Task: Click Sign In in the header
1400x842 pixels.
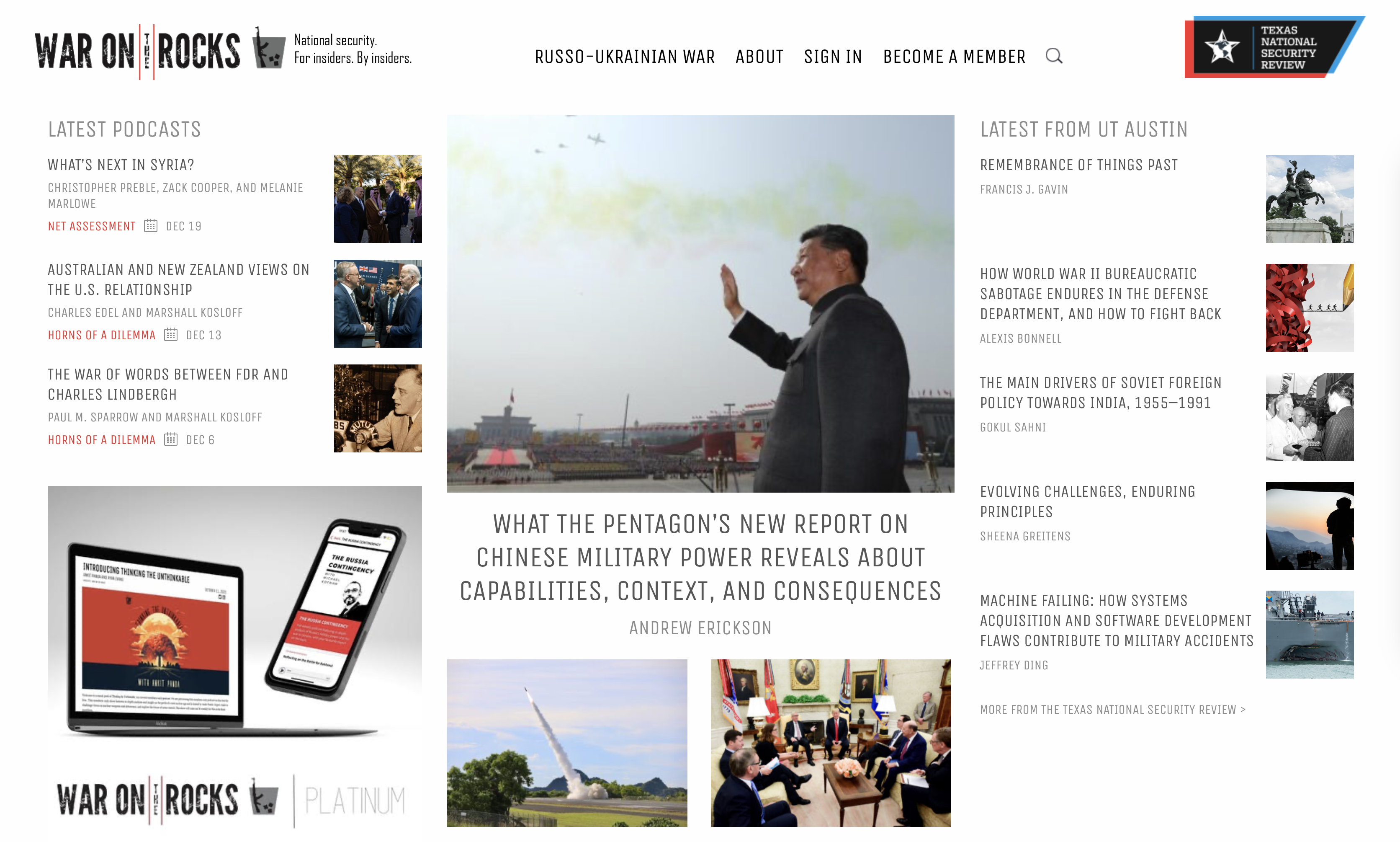Action: tap(833, 57)
